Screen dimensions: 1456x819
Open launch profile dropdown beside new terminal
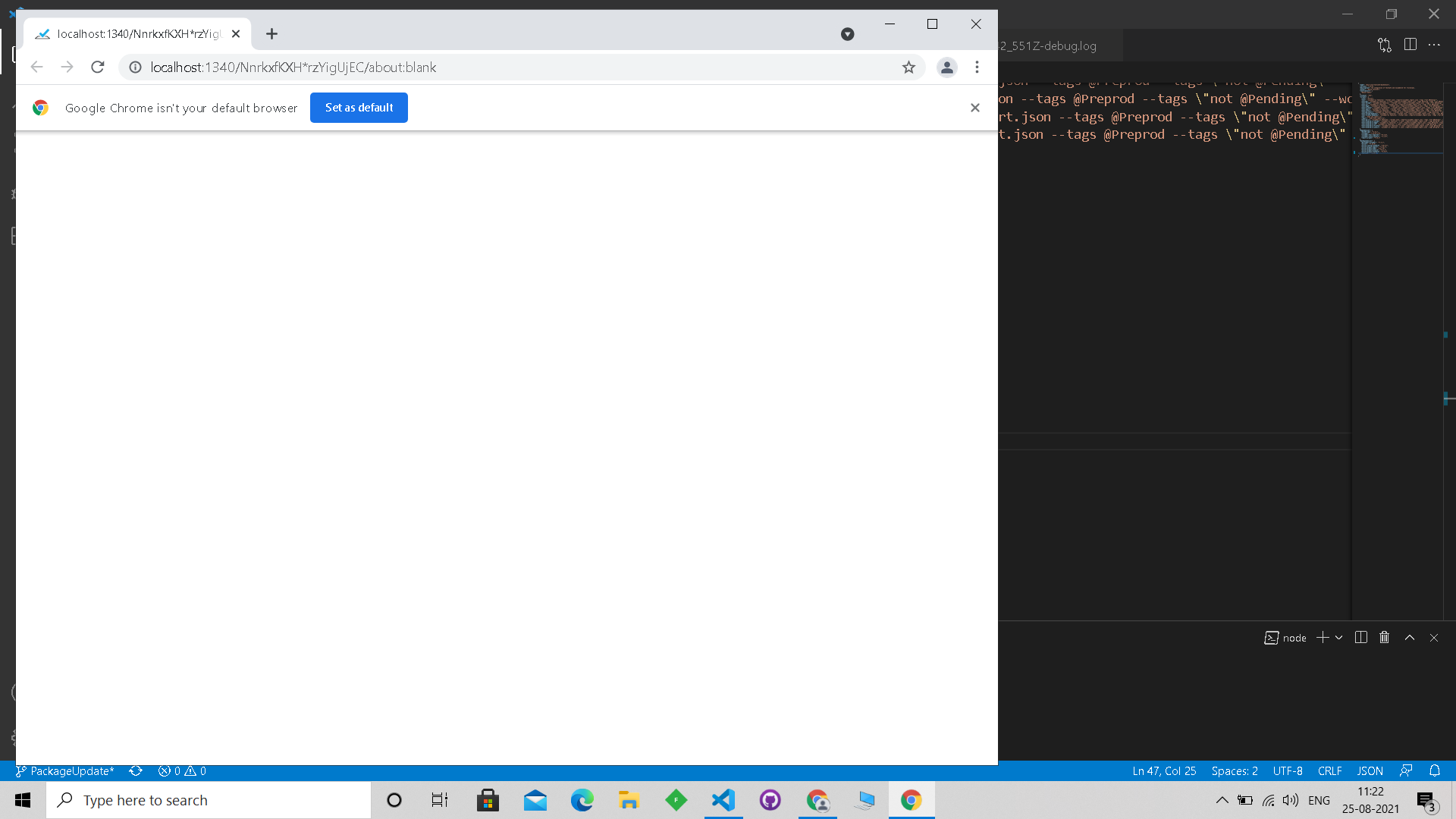click(x=1339, y=638)
